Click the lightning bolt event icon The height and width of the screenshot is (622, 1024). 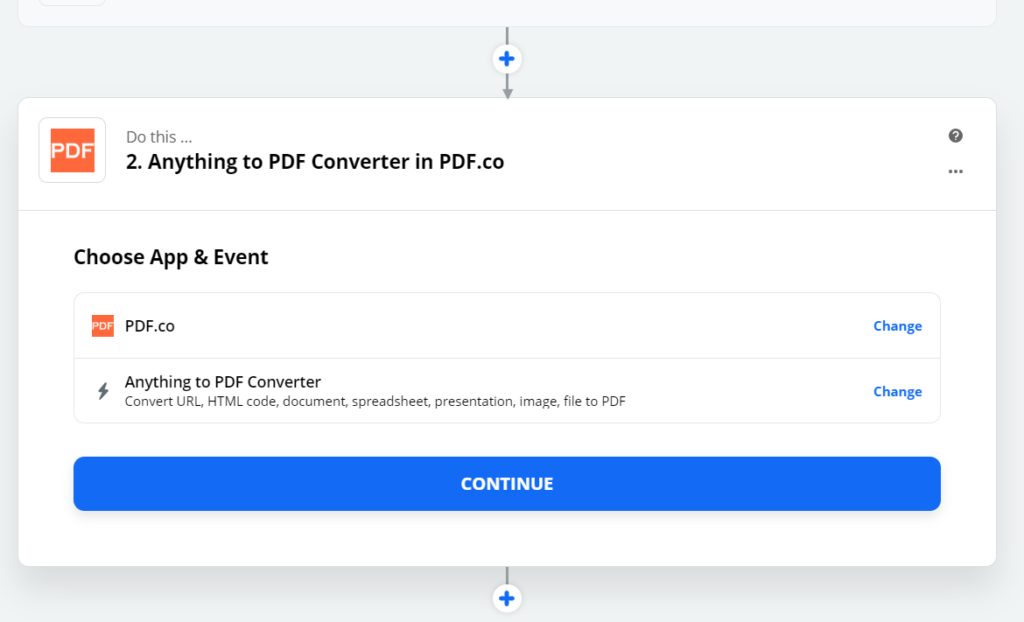click(103, 391)
